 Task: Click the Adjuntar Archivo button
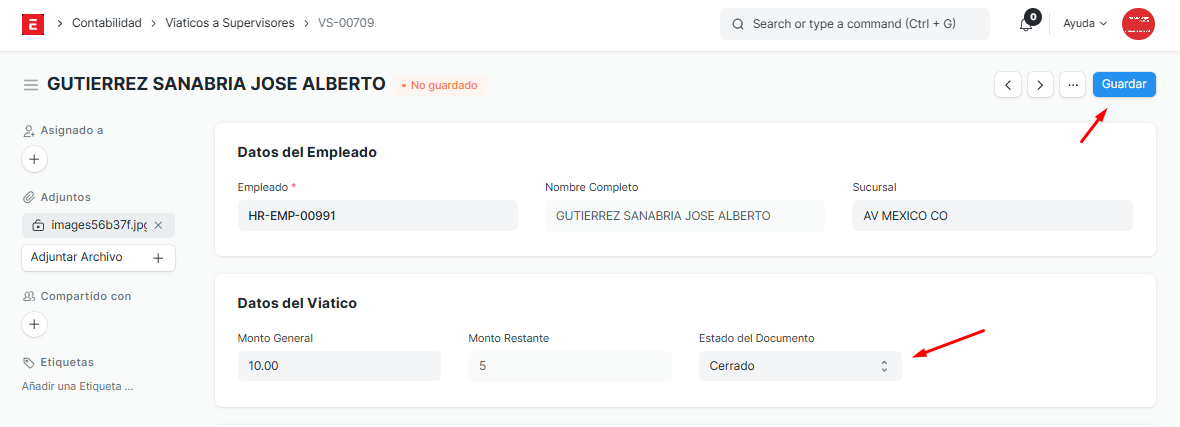pos(98,257)
